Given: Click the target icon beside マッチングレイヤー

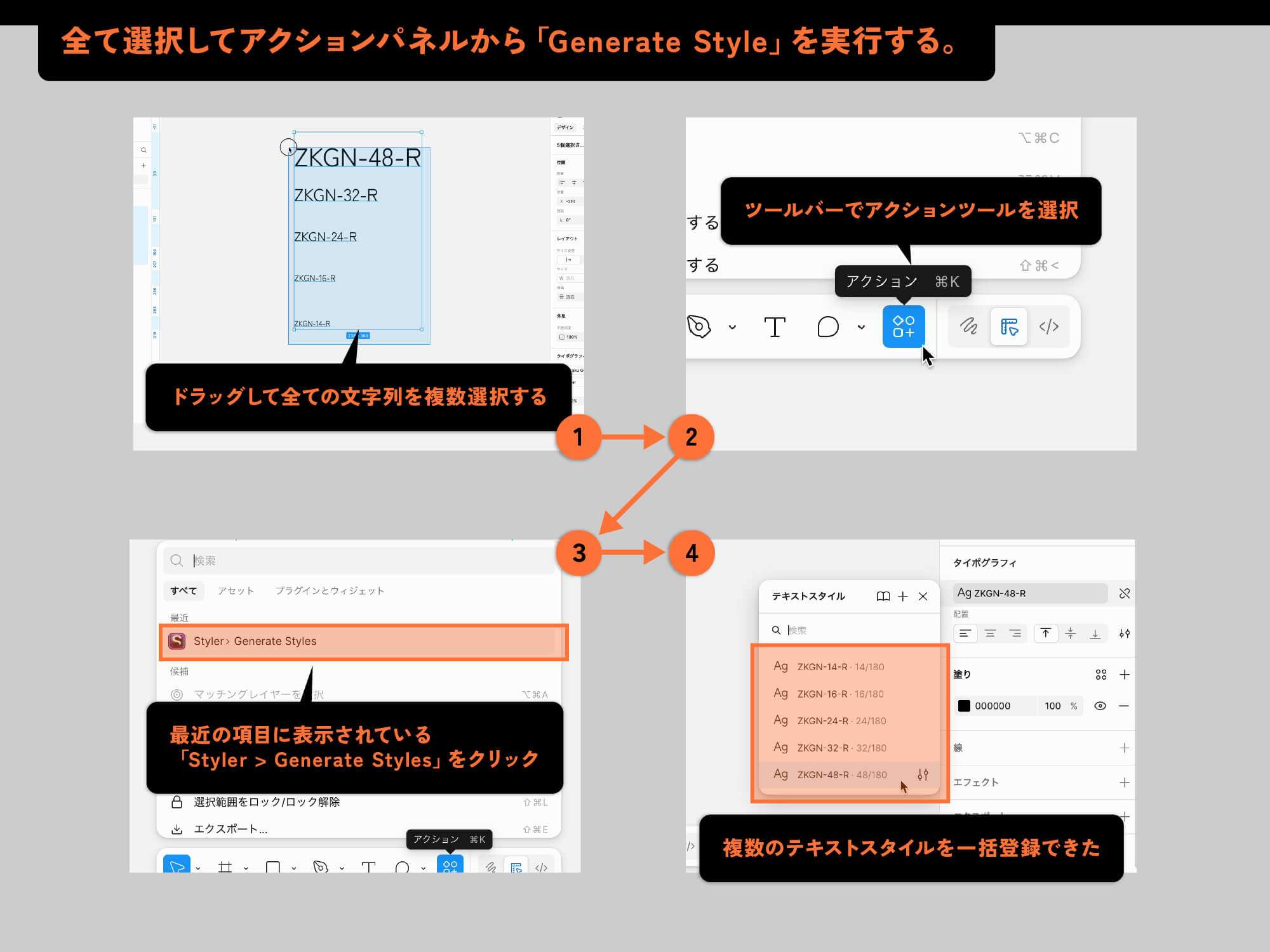Looking at the screenshot, I should pyautogui.click(x=177, y=695).
